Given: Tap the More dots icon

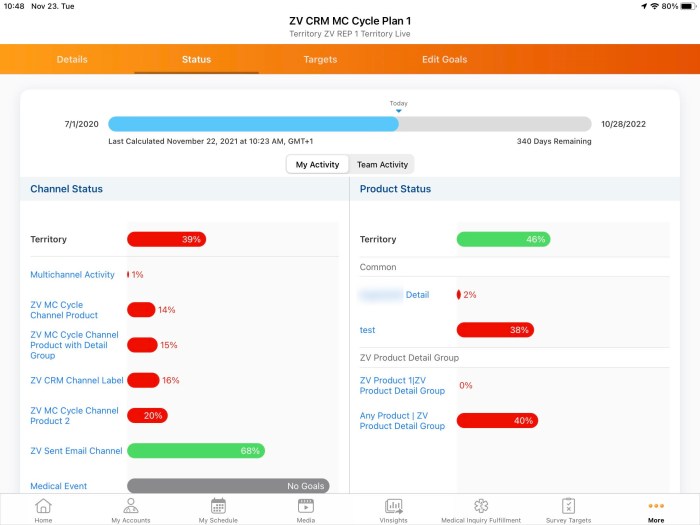Looking at the screenshot, I should [x=656, y=506].
